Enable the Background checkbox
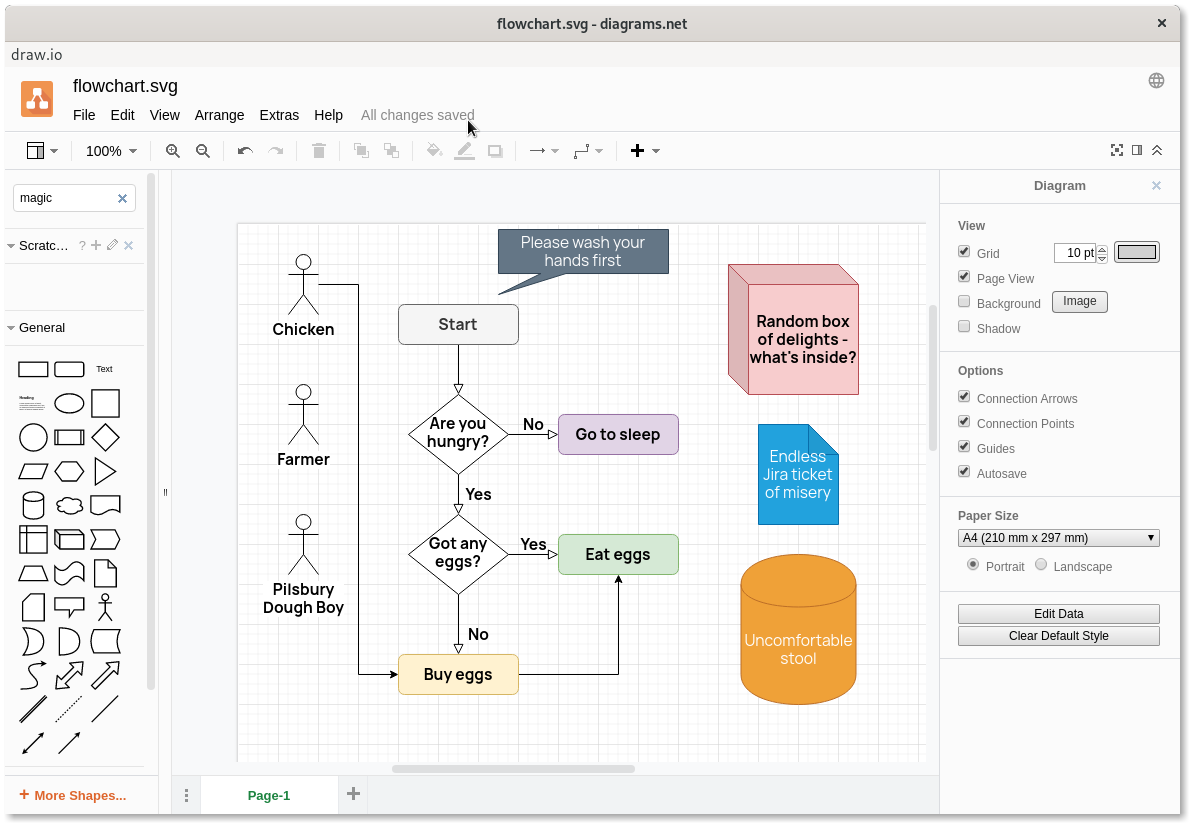1189x823 pixels. coord(964,300)
